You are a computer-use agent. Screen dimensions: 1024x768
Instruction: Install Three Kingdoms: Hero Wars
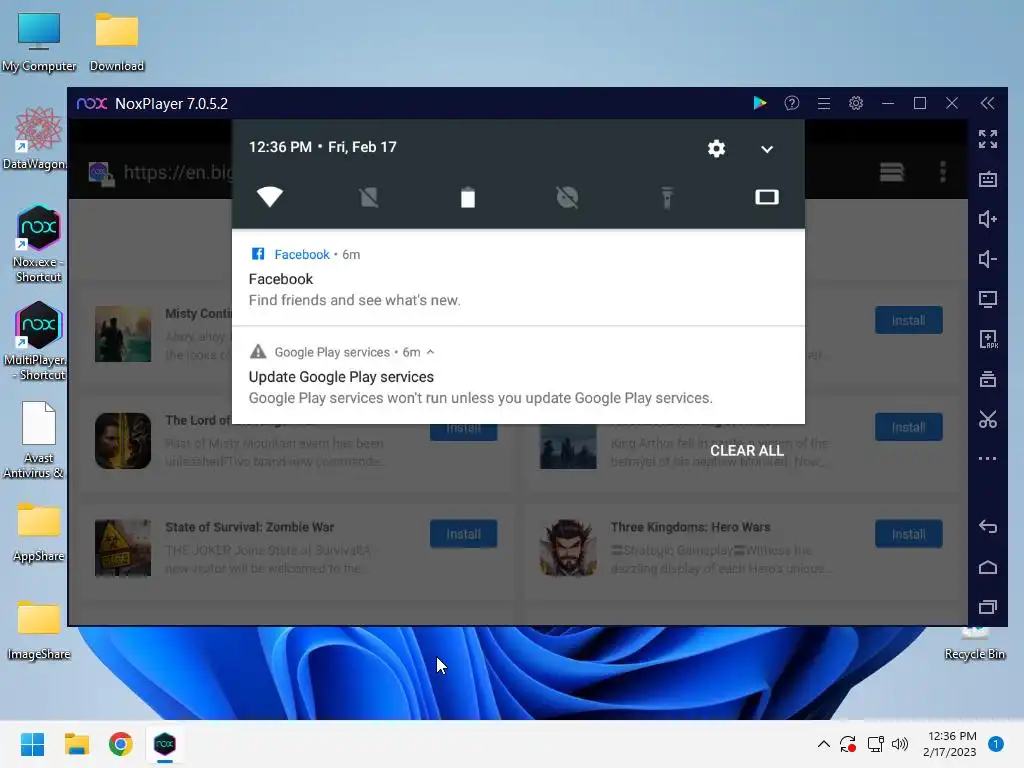point(908,534)
